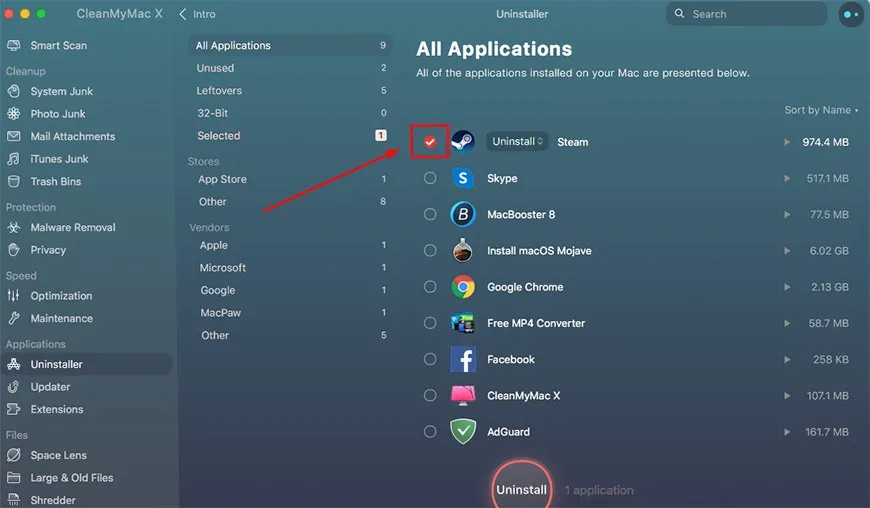Click the Space Lens icon
Viewport: 870px width, 508px height.
pyautogui.click(x=14, y=455)
